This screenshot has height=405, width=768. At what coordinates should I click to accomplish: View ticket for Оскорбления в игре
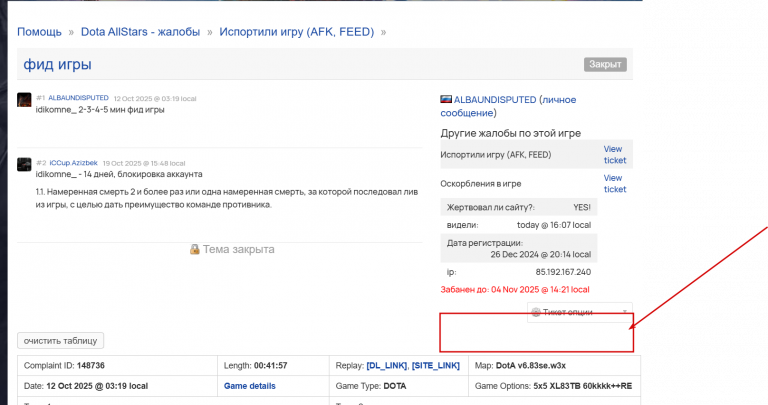pyautogui.click(x=615, y=183)
